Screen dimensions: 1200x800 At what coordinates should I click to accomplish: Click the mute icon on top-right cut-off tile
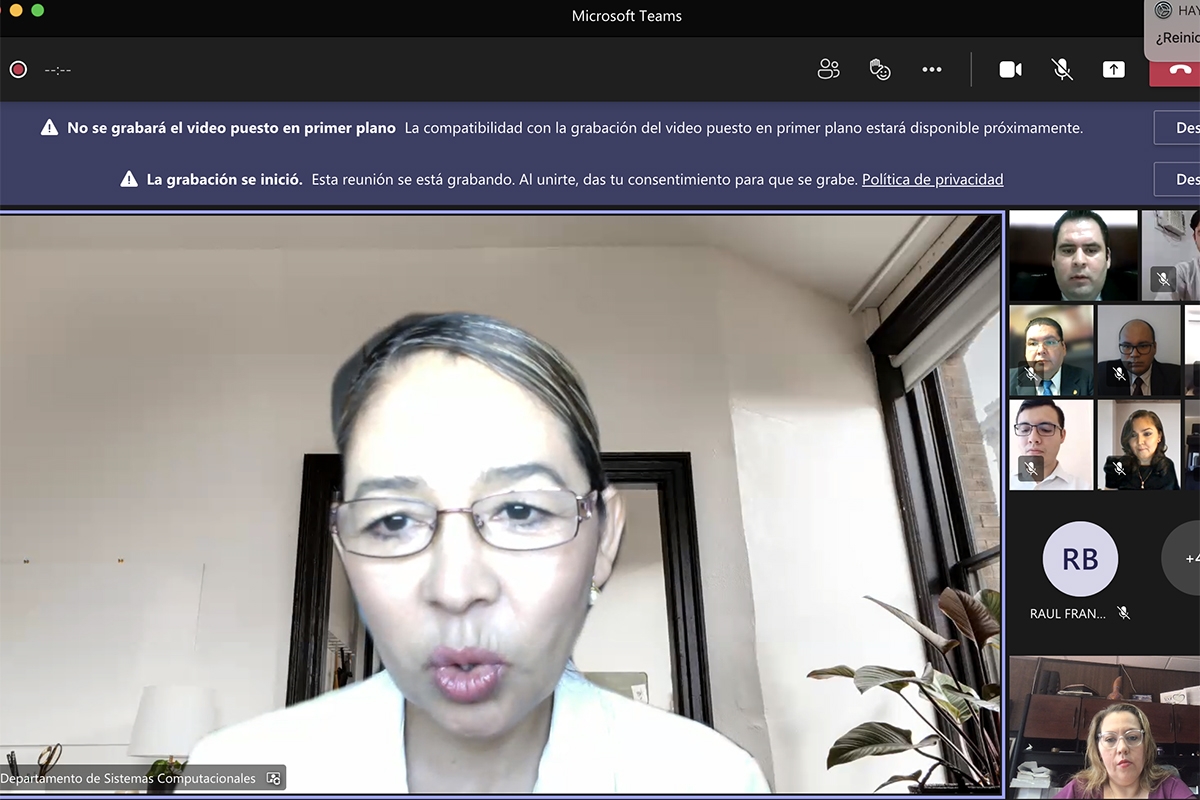click(x=1162, y=279)
